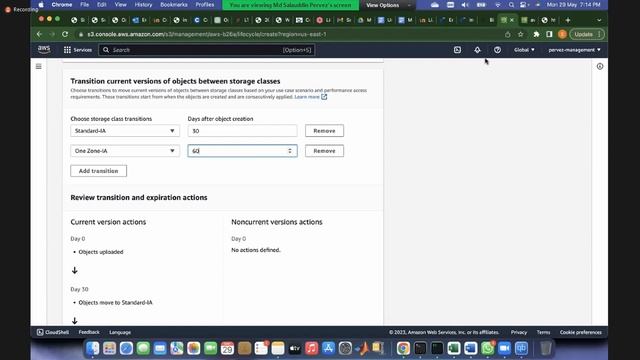
Task: Open Feedback in the footer
Action: point(89,332)
